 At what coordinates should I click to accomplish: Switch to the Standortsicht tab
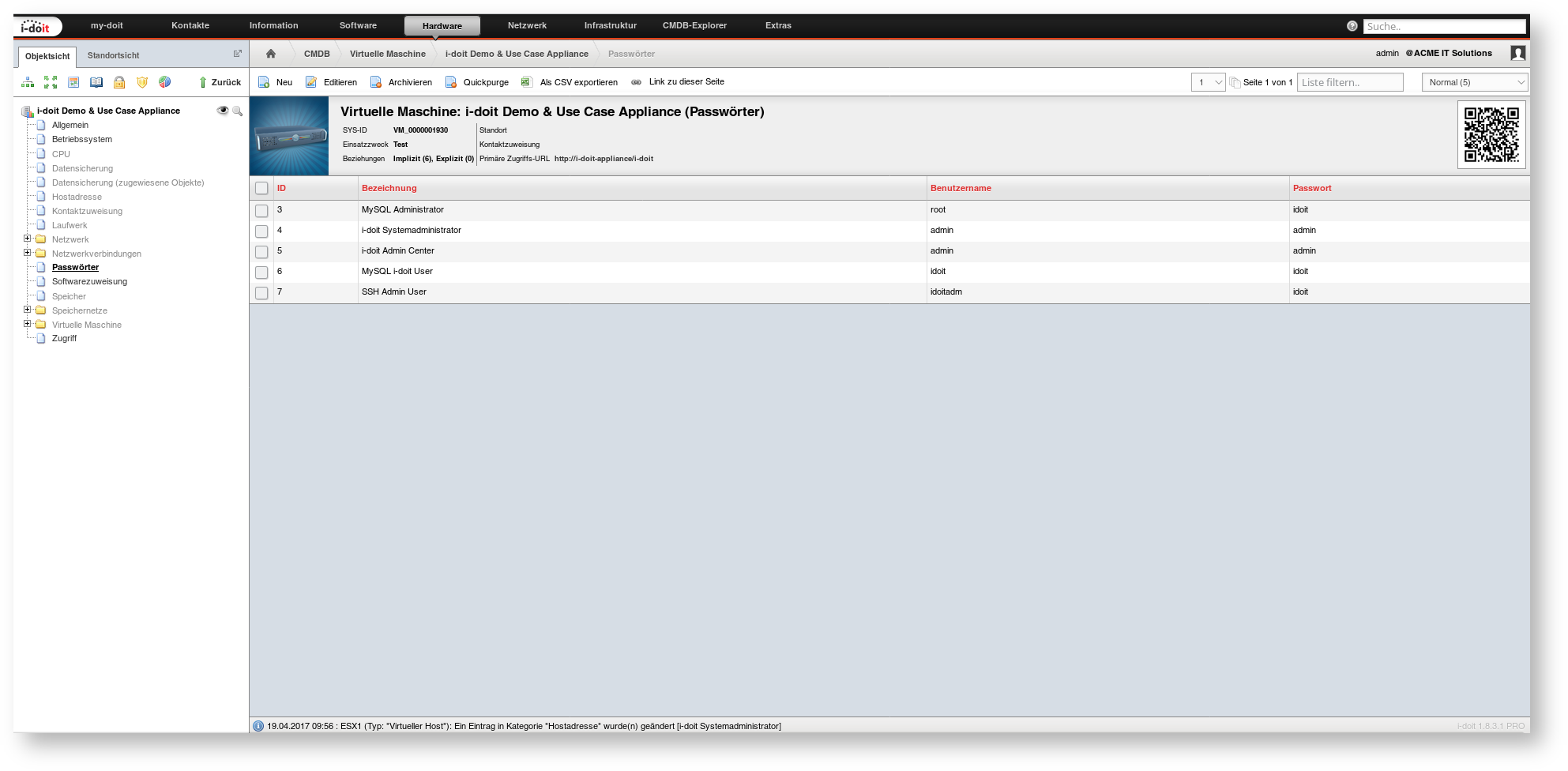coord(113,55)
